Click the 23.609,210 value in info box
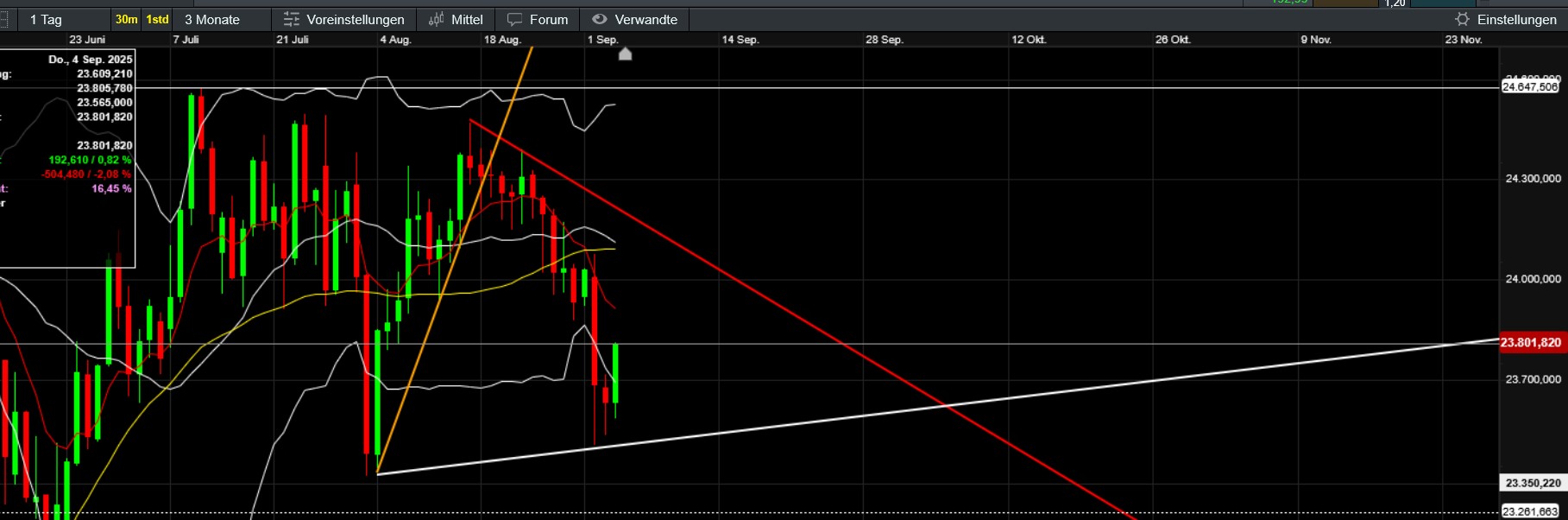 coord(104,74)
